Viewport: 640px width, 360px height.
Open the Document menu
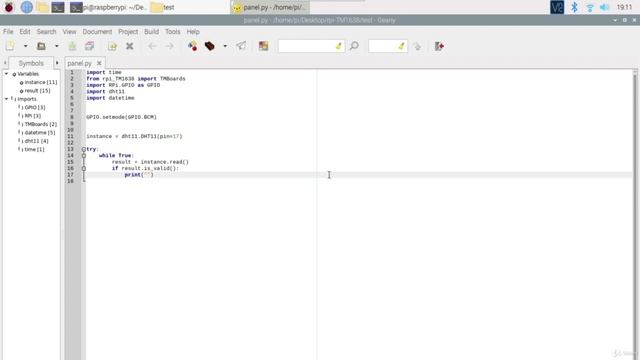coord(97,31)
